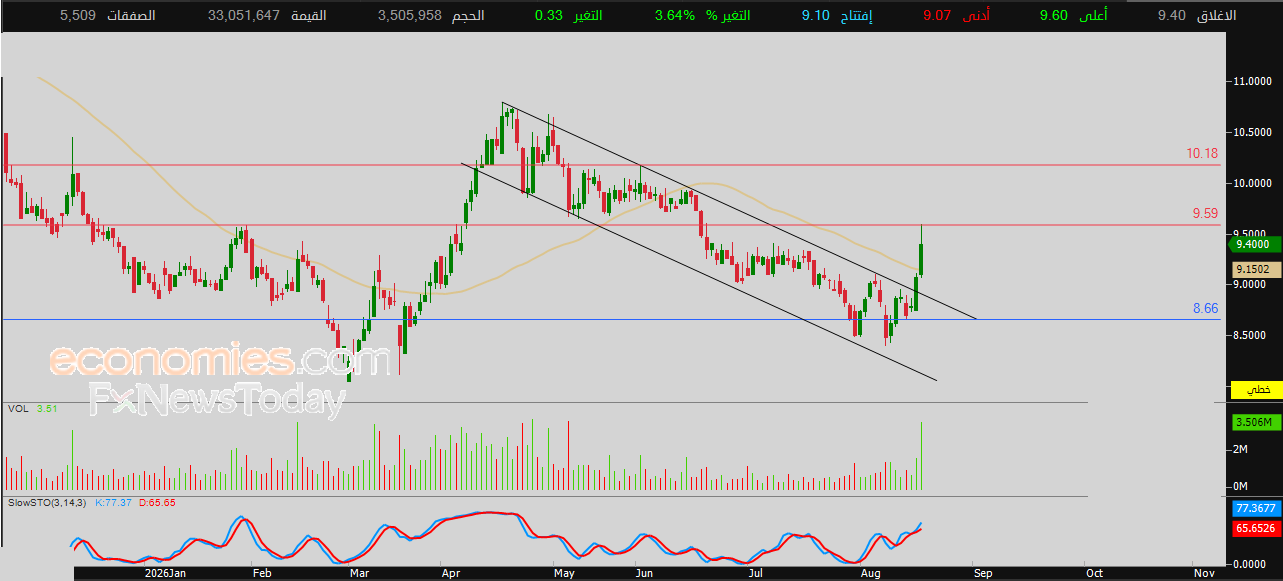Click the FxNewsToday watermark logo
Screen dimensions: 1283x581
[x=217, y=401]
